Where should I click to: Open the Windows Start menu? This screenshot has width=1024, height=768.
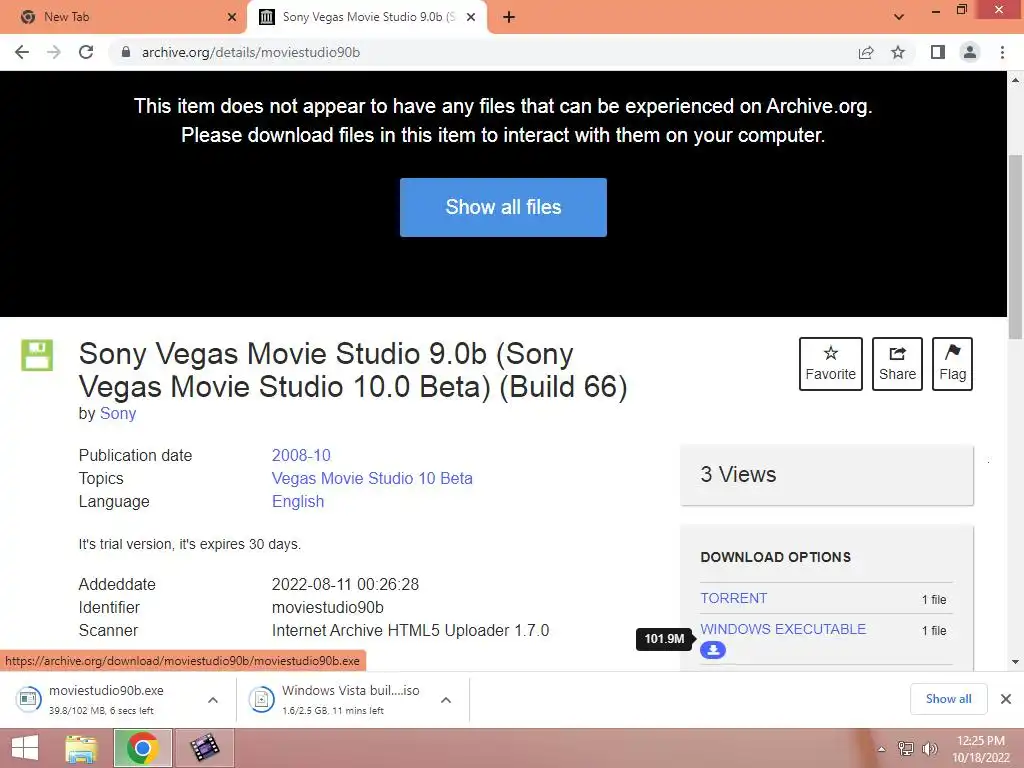coord(25,748)
